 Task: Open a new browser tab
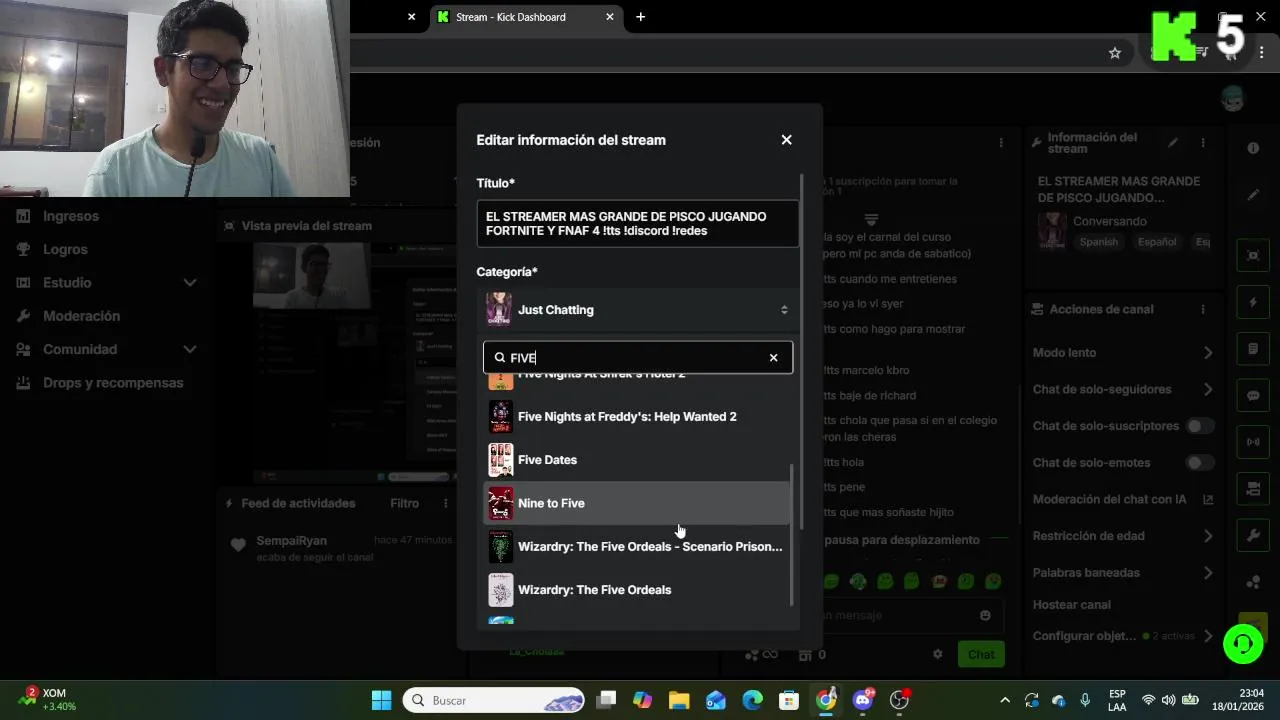click(x=640, y=17)
